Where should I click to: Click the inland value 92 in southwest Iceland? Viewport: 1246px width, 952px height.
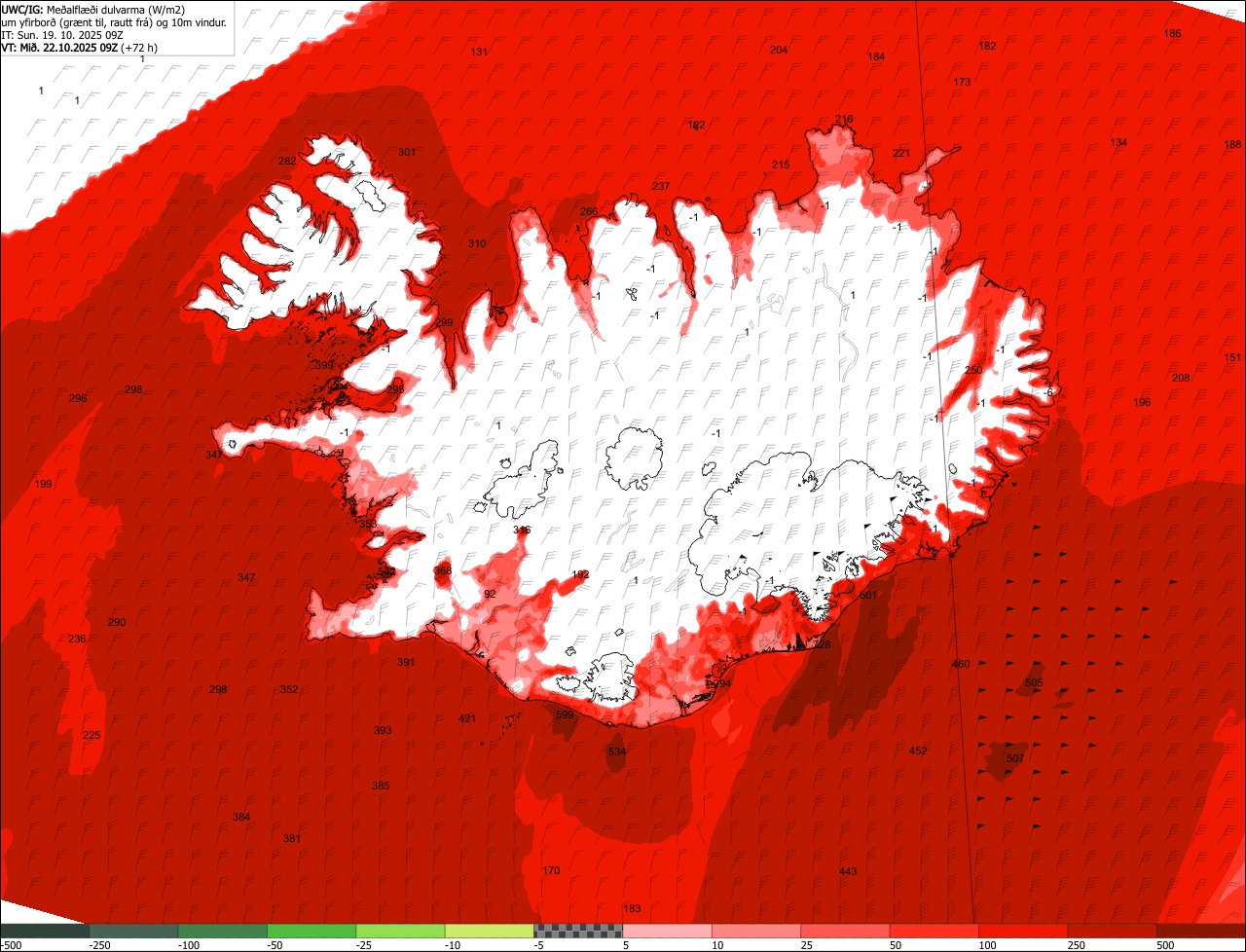pyautogui.click(x=490, y=594)
